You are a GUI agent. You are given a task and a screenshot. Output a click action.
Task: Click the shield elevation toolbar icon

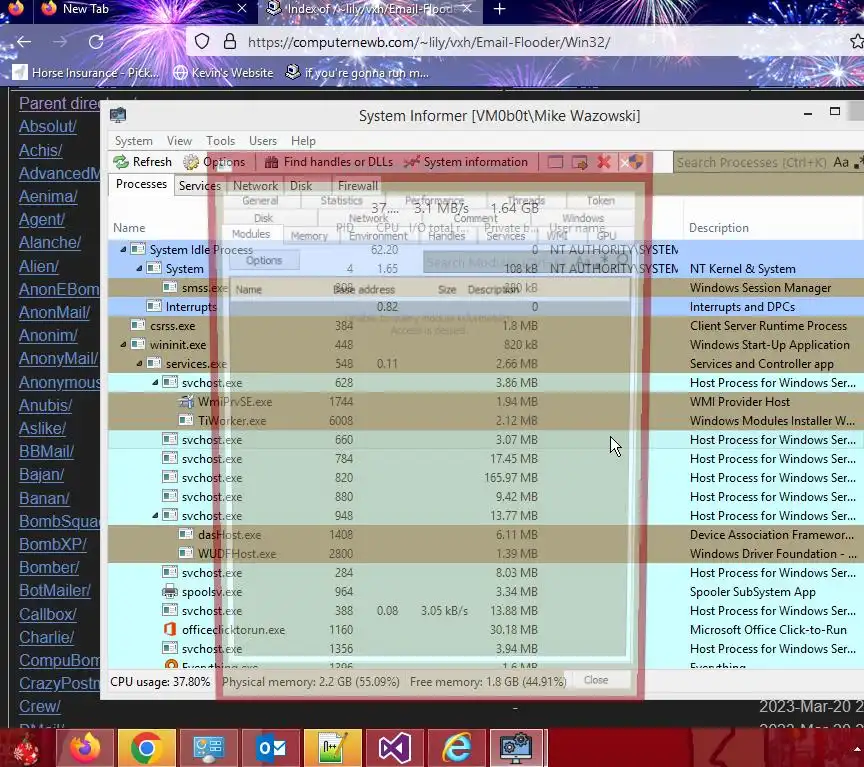click(x=636, y=162)
